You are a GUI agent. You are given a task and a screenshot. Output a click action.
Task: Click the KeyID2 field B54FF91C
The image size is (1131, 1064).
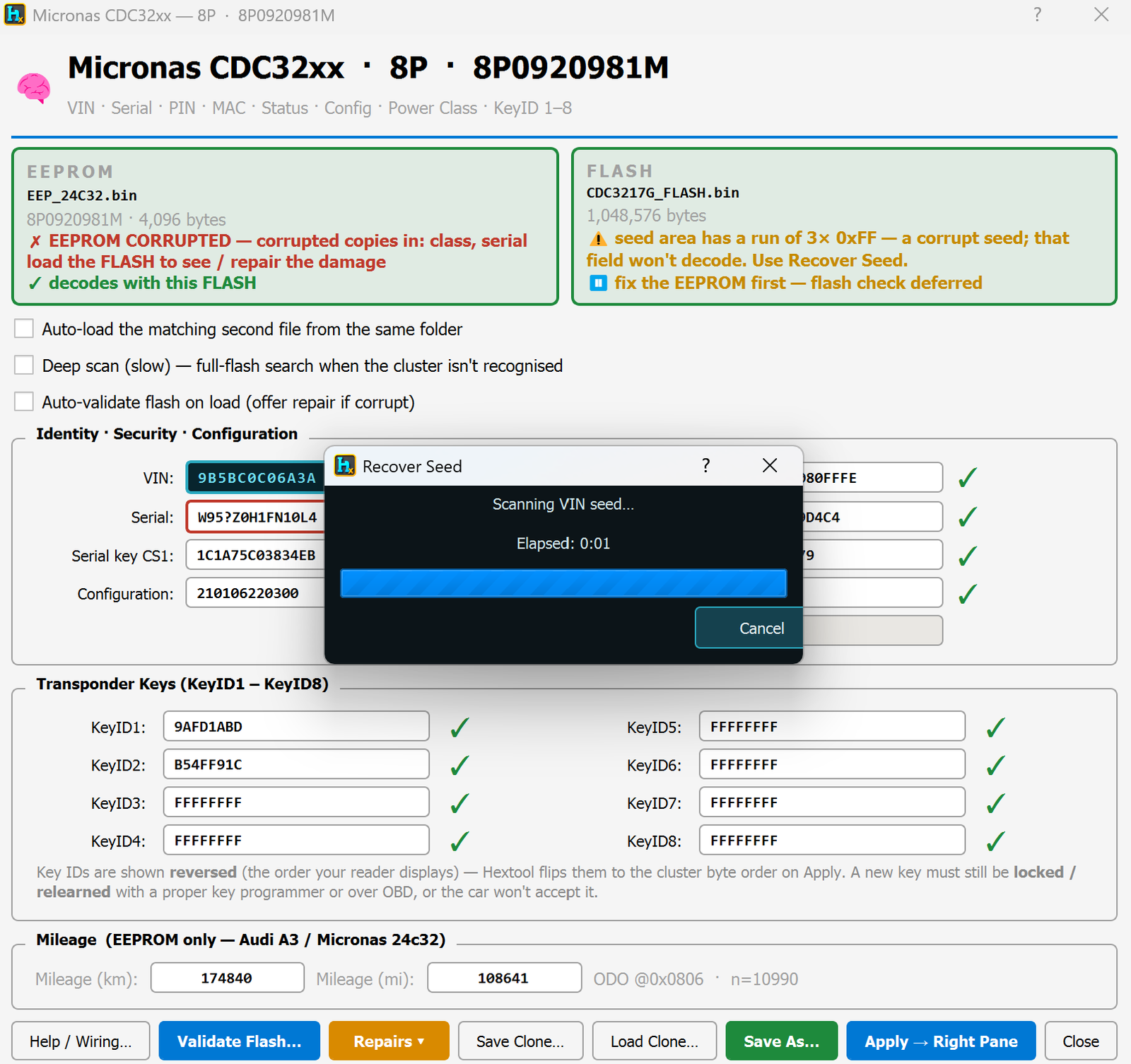point(296,764)
